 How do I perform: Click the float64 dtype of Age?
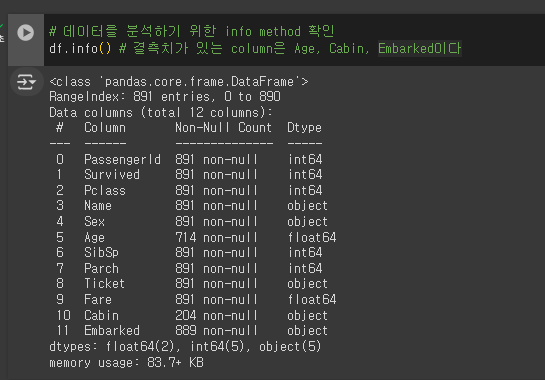pos(312,237)
